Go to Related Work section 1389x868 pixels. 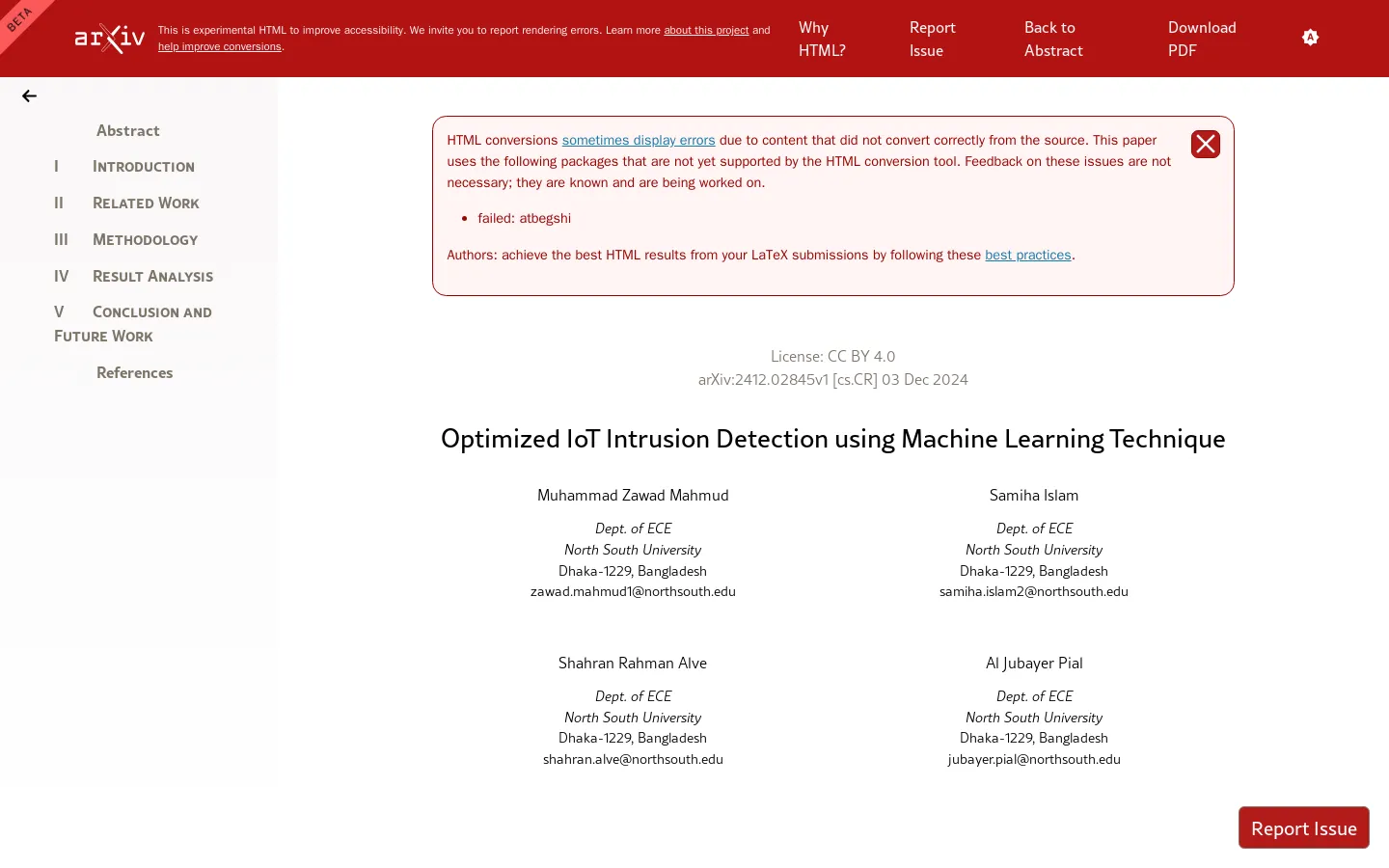pos(146,203)
